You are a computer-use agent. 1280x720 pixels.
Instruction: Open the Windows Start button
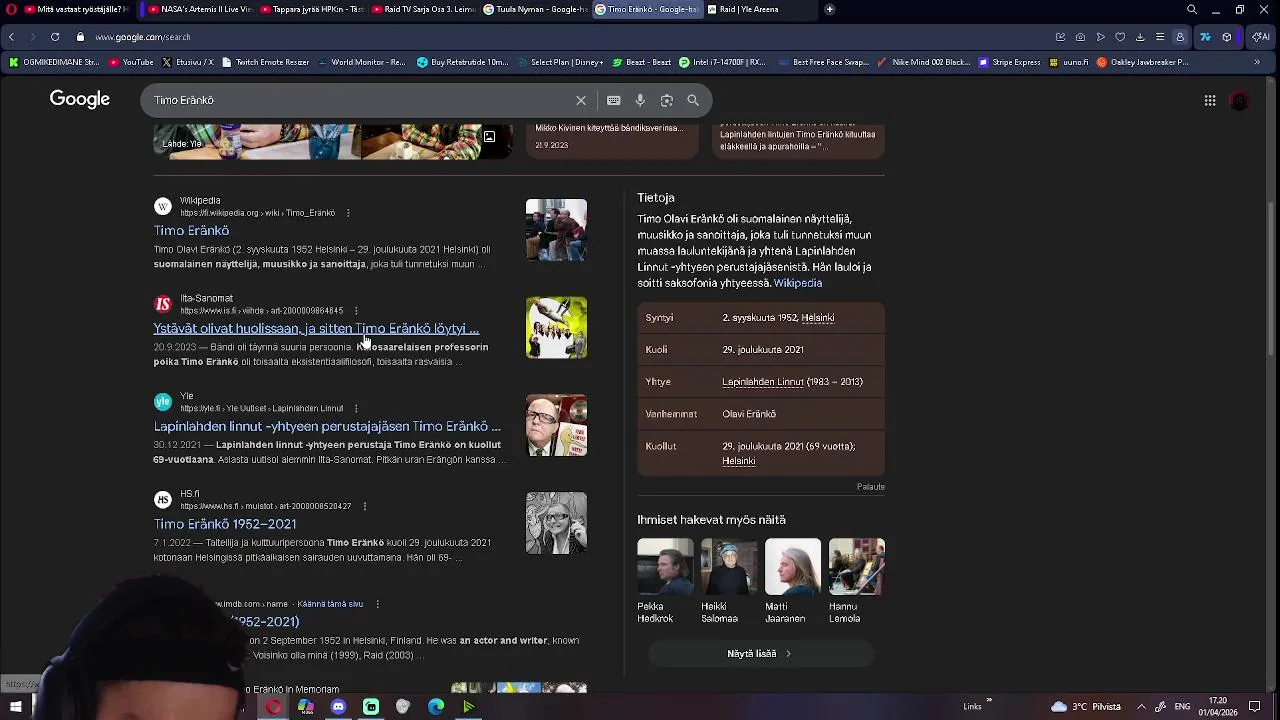click(x=16, y=707)
